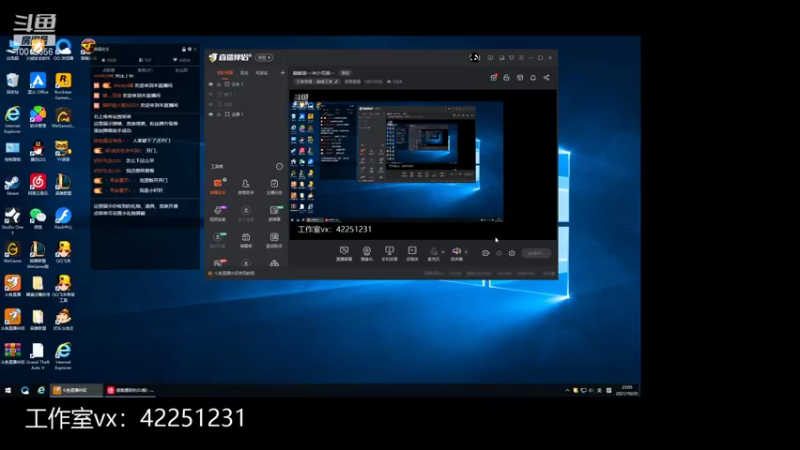Click the orange link in the streaming app's status bar
The height and width of the screenshot is (450, 800).
click(x=235, y=273)
